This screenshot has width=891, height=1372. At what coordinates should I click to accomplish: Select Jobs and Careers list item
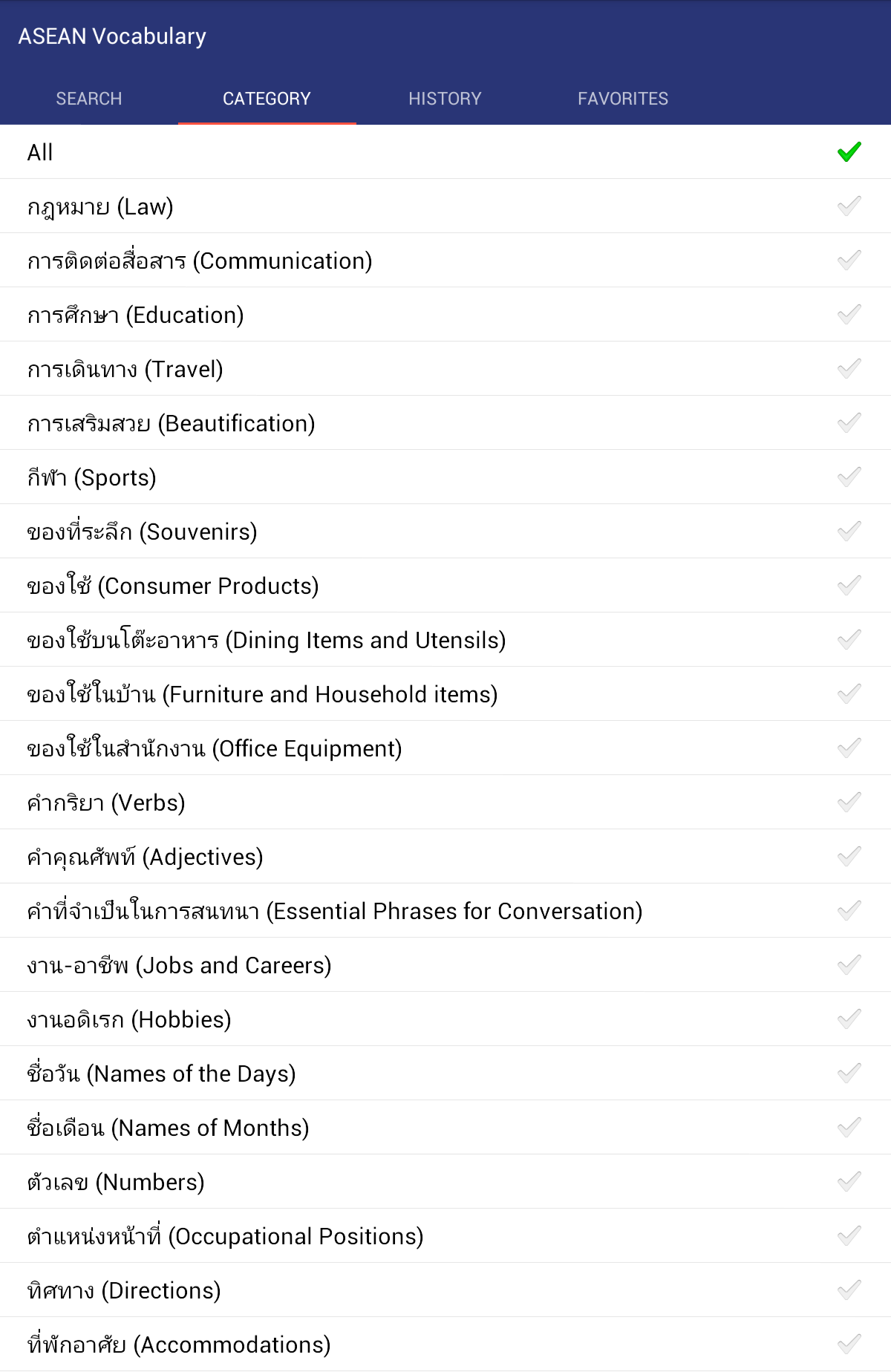179,965
